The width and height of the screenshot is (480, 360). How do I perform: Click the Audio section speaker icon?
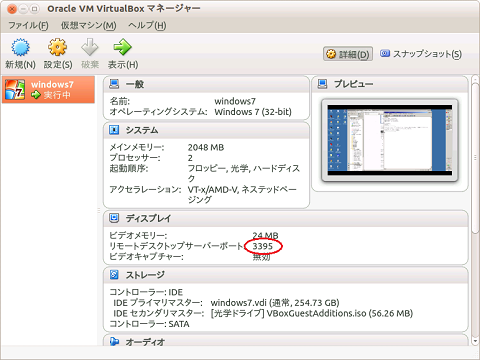(x=114, y=341)
